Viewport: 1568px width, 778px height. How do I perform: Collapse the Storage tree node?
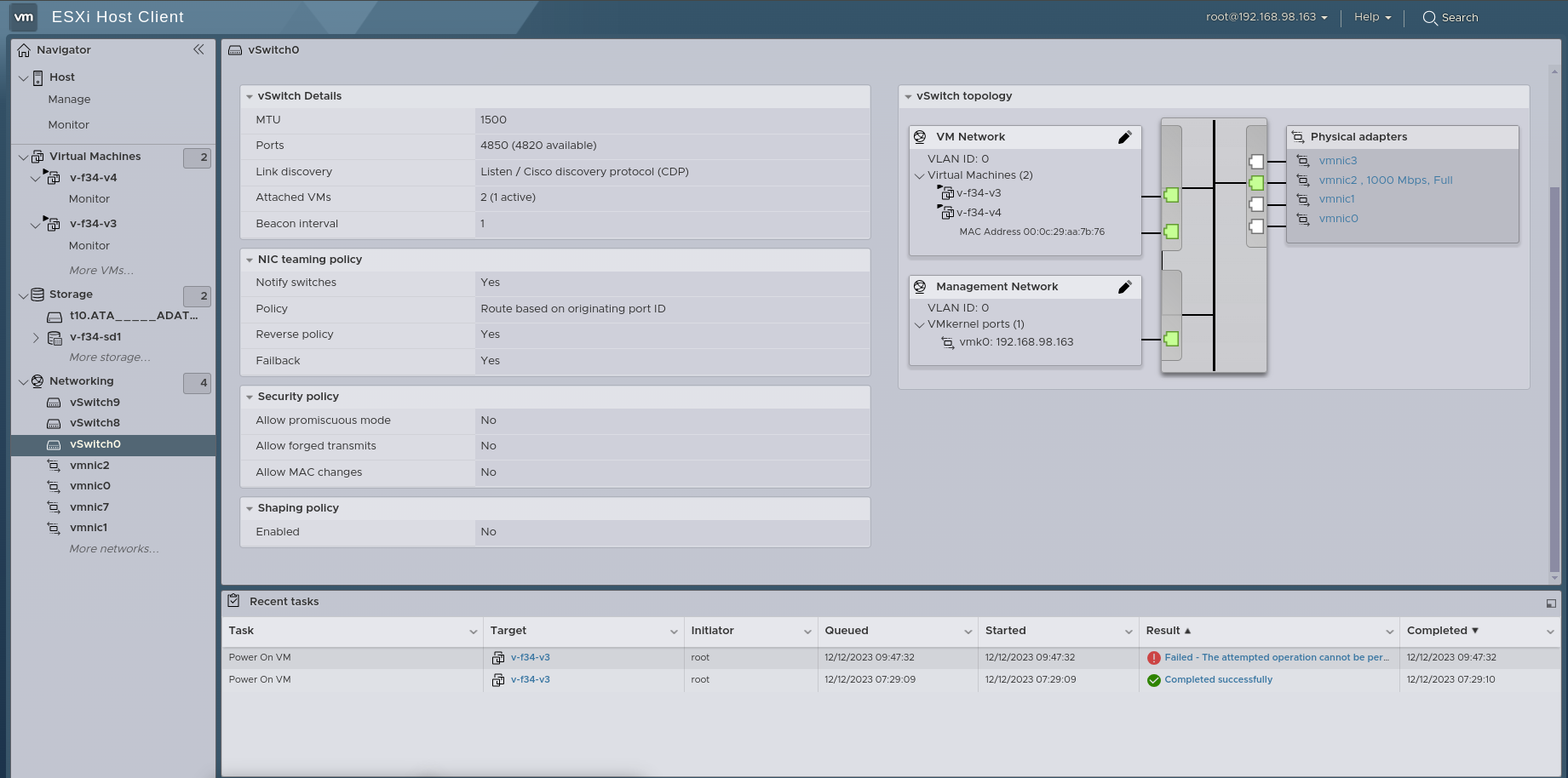point(23,295)
